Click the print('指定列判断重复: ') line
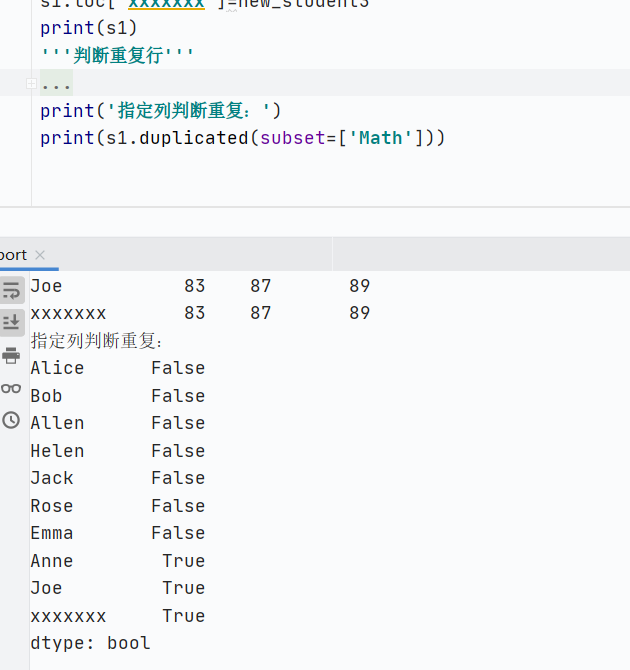This screenshot has height=670, width=630. (161, 111)
